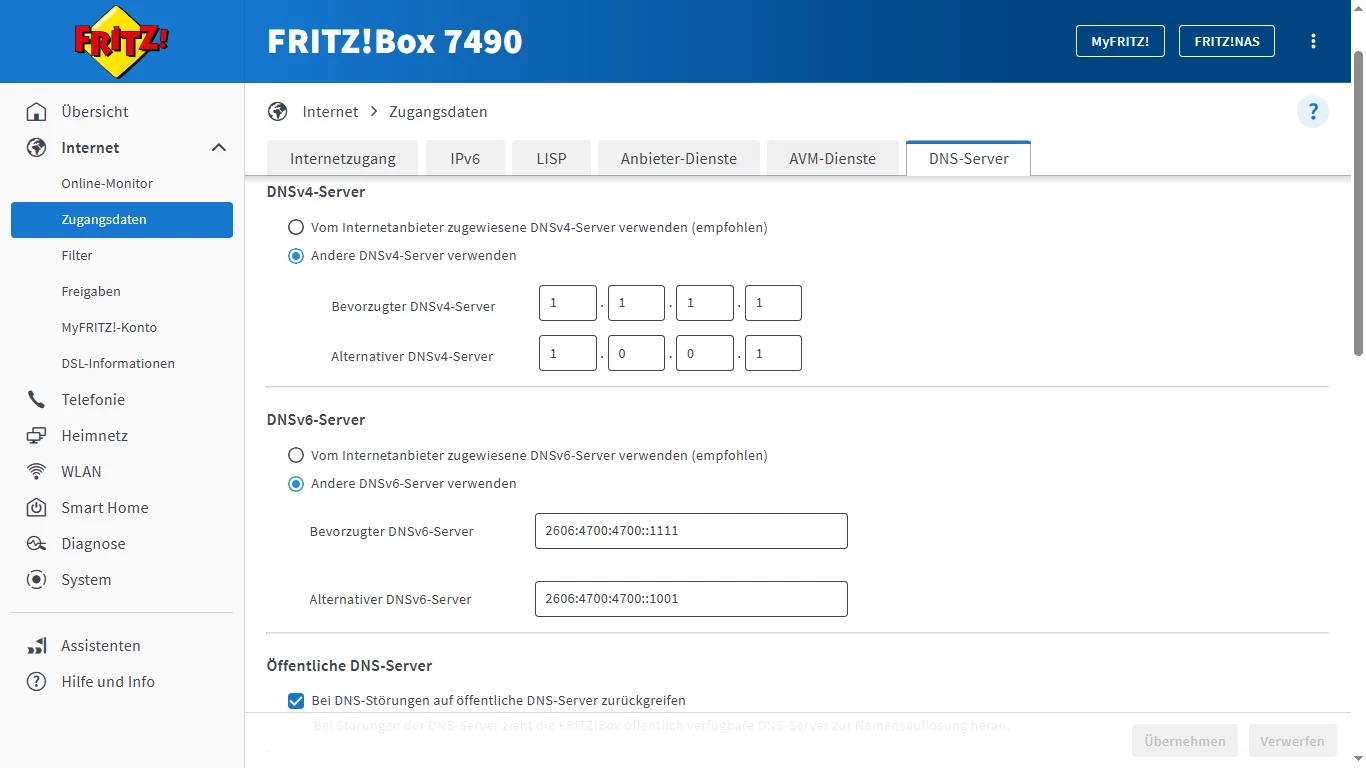This screenshot has width=1366, height=768.
Task: Click the Telefonie phone icon
Action: tap(37, 400)
